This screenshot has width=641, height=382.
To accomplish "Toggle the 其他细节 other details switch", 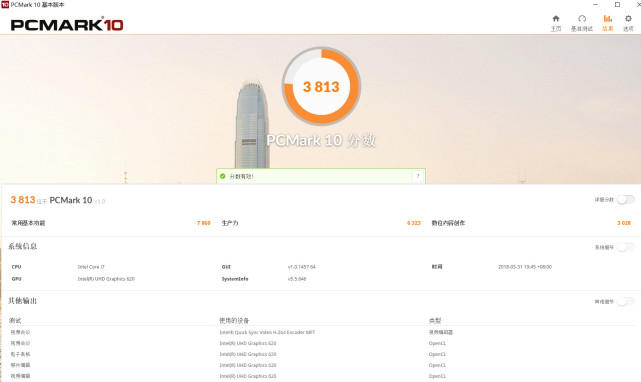I will (x=626, y=301).
